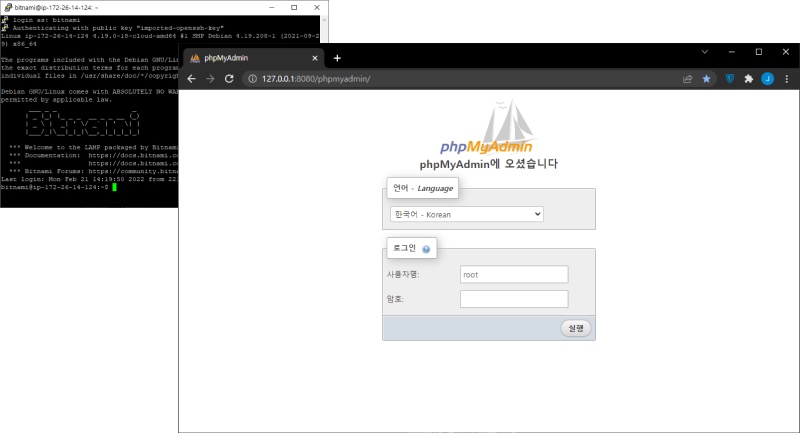The height and width of the screenshot is (434, 800).
Task: Click the browser back arrow
Action: (x=192, y=78)
